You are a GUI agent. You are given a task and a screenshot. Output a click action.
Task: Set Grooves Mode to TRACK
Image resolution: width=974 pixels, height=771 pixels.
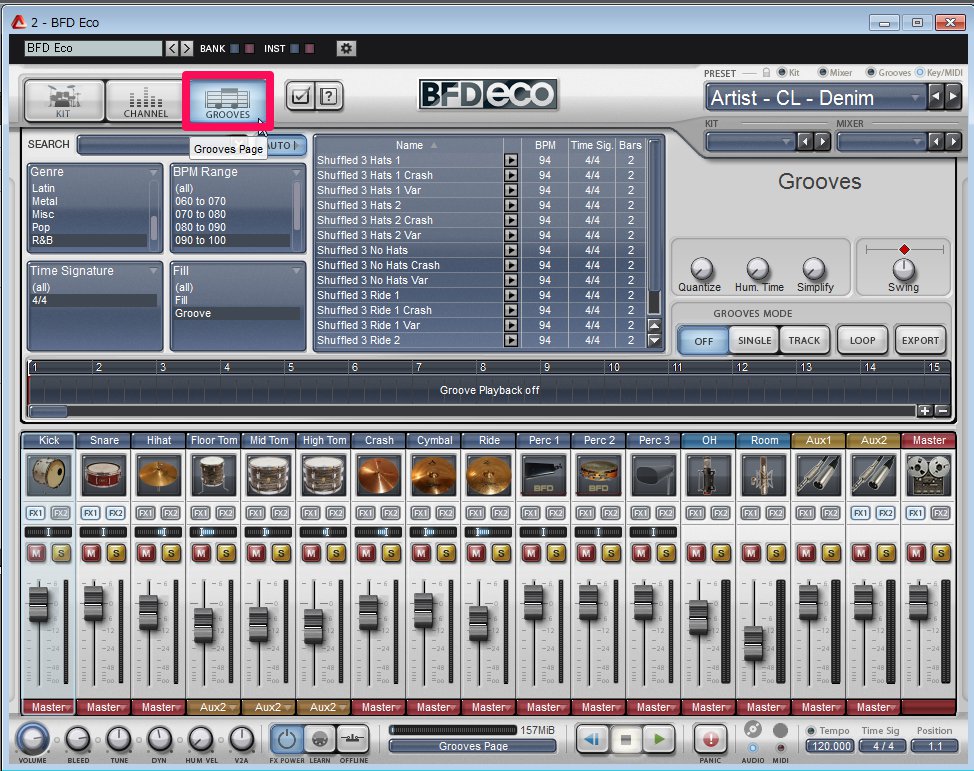(x=804, y=340)
